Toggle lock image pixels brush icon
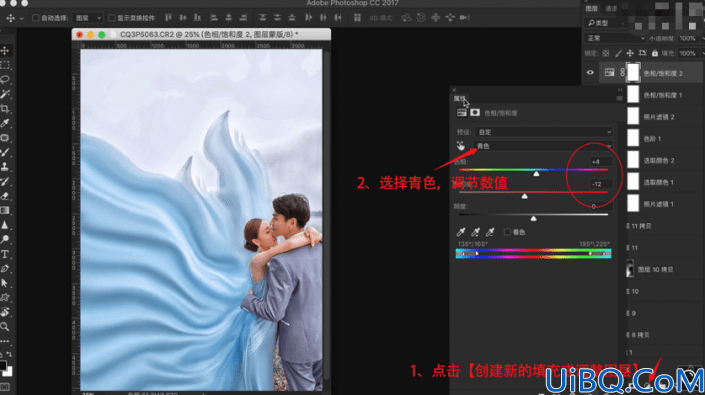 [618, 53]
